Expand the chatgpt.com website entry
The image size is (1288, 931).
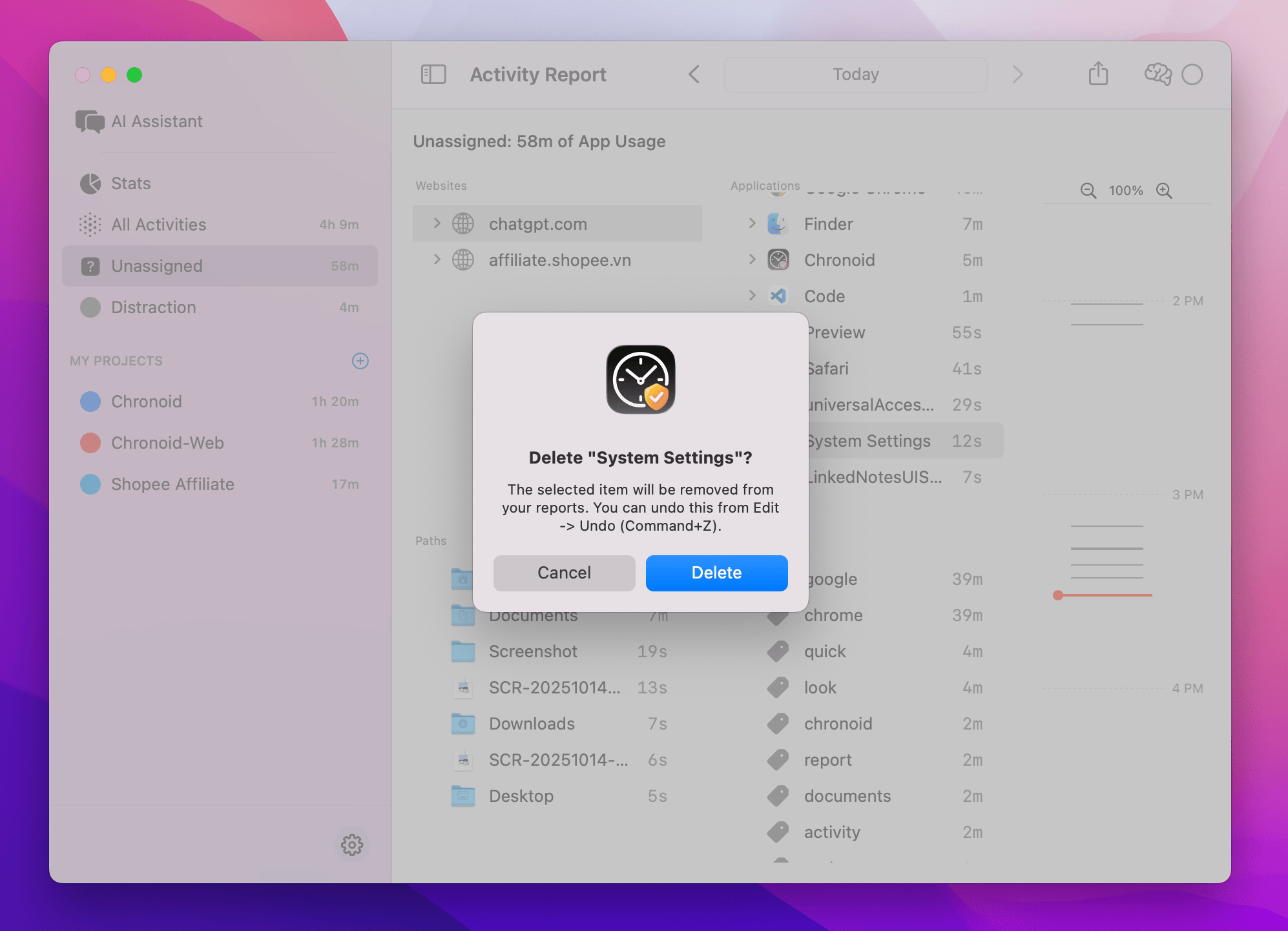coord(437,223)
